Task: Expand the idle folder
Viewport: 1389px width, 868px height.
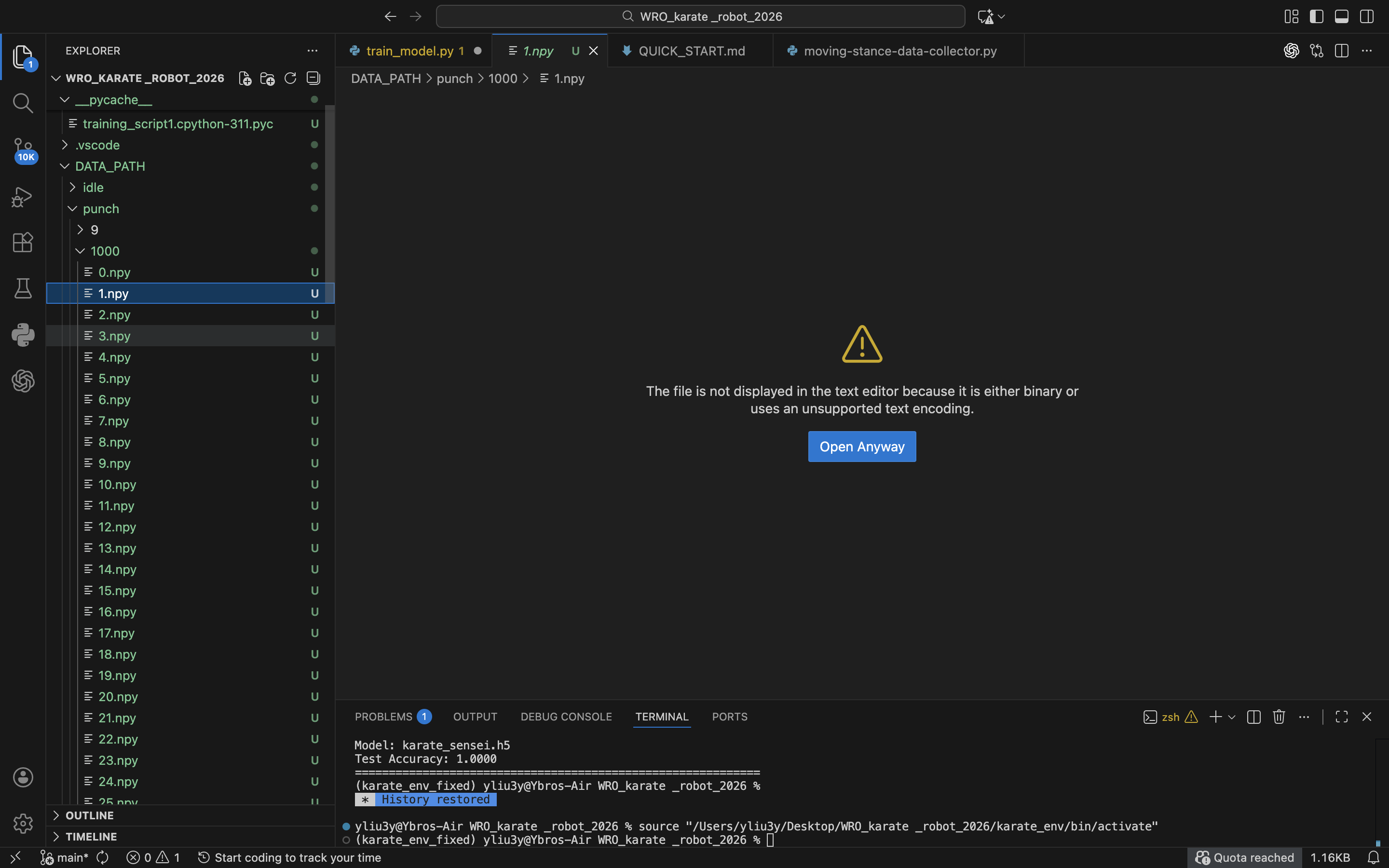Action: click(x=93, y=187)
